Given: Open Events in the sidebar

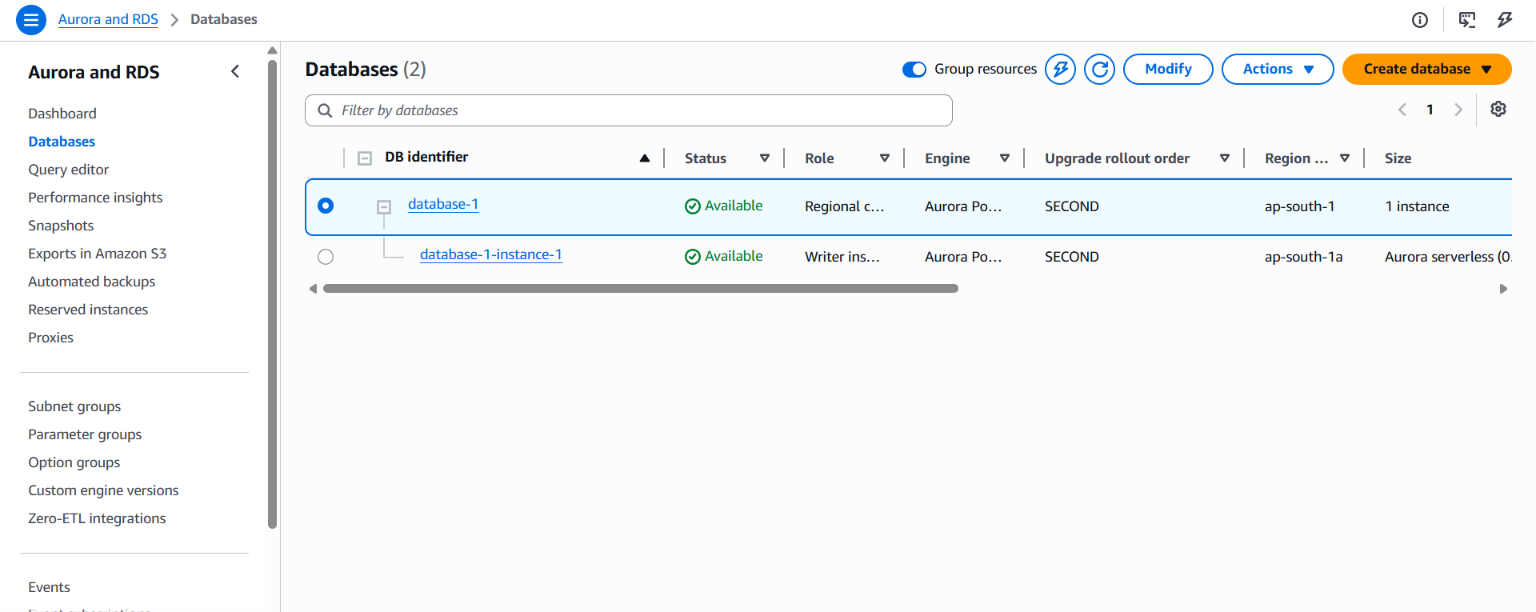Looking at the screenshot, I should pos(49,588).
